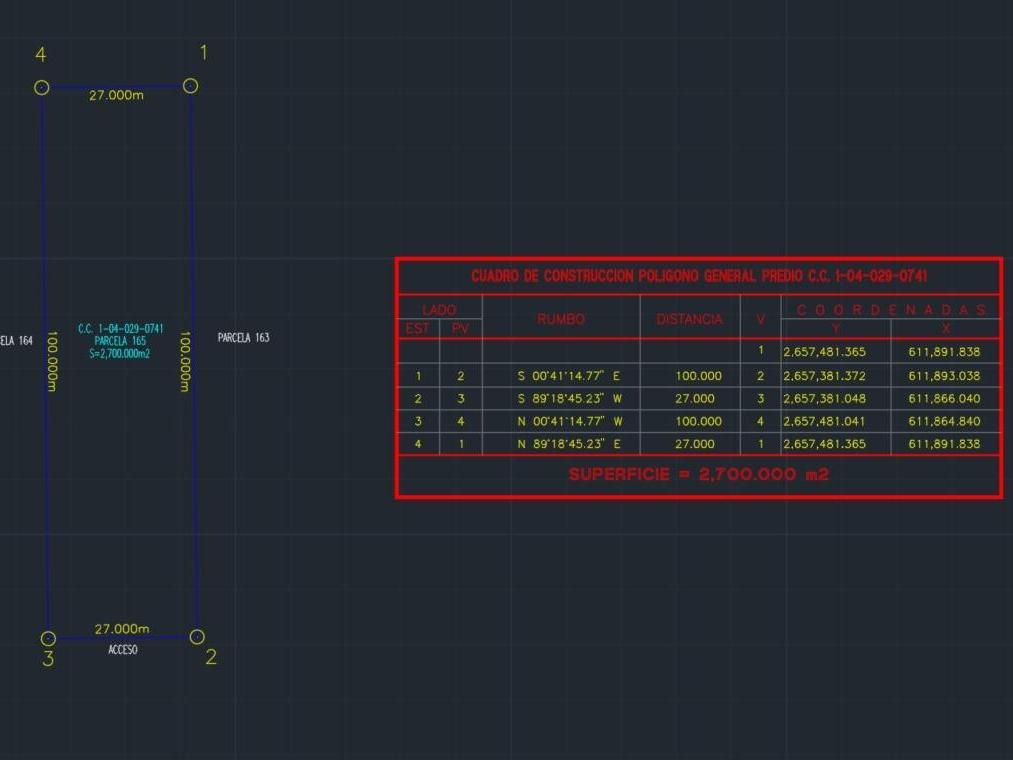Select the RUMBO column header
1013x760 pixels.
pyautogui.click(x=560, y=319)
